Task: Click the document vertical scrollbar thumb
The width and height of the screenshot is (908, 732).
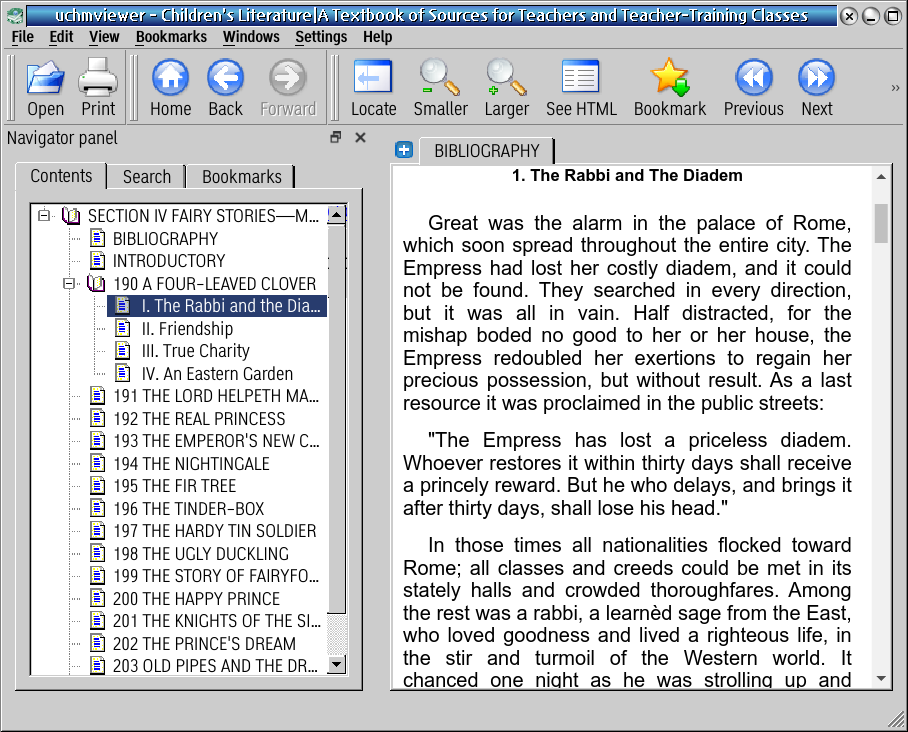Action: tap(881, 223)
